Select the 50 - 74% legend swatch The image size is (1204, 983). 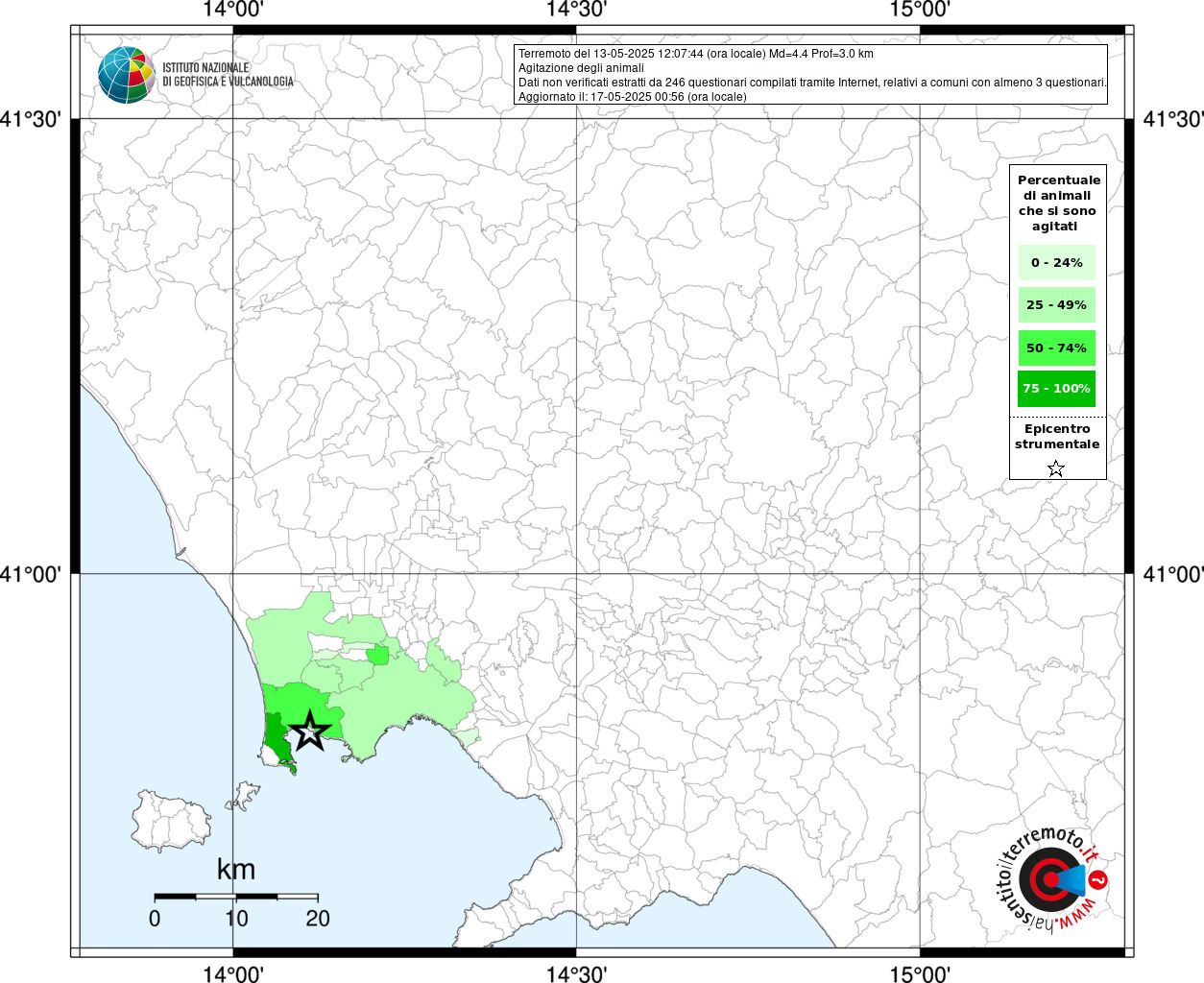1056,348
